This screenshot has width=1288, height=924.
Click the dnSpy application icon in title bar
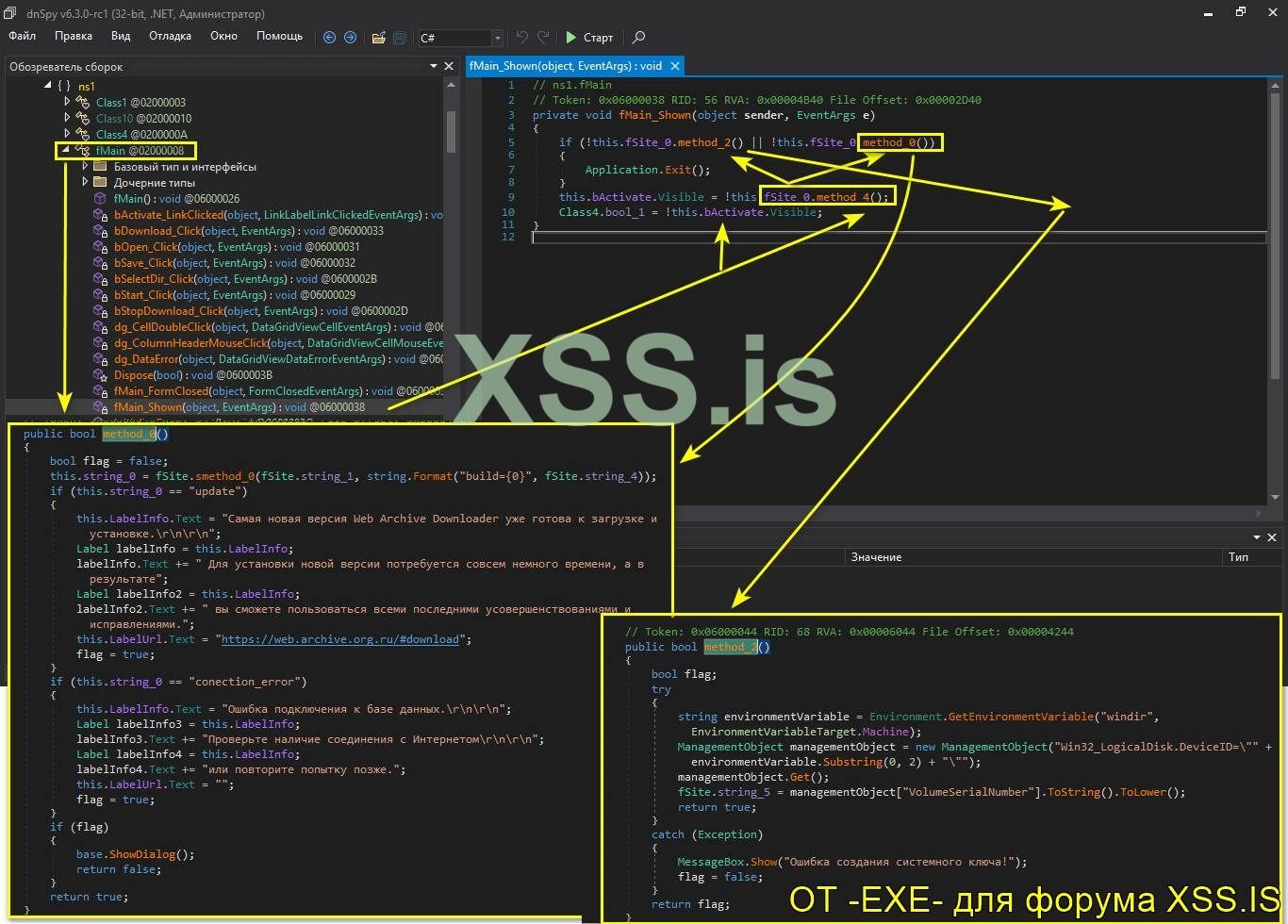pos(10,13)
